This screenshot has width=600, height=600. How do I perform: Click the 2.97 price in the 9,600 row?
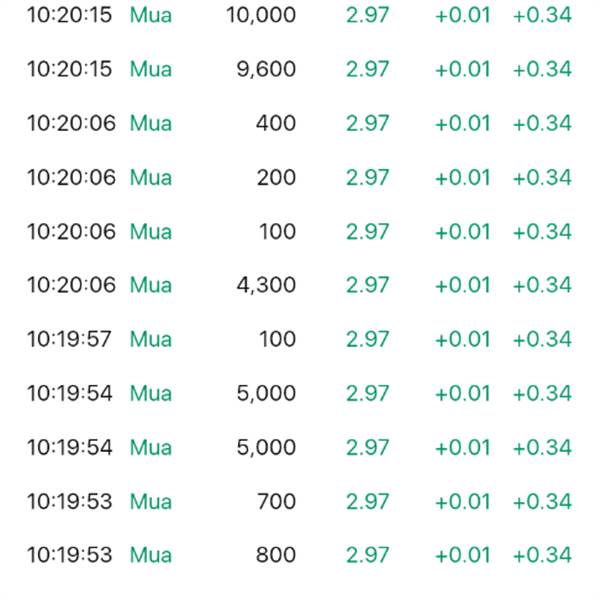point(367,69)
